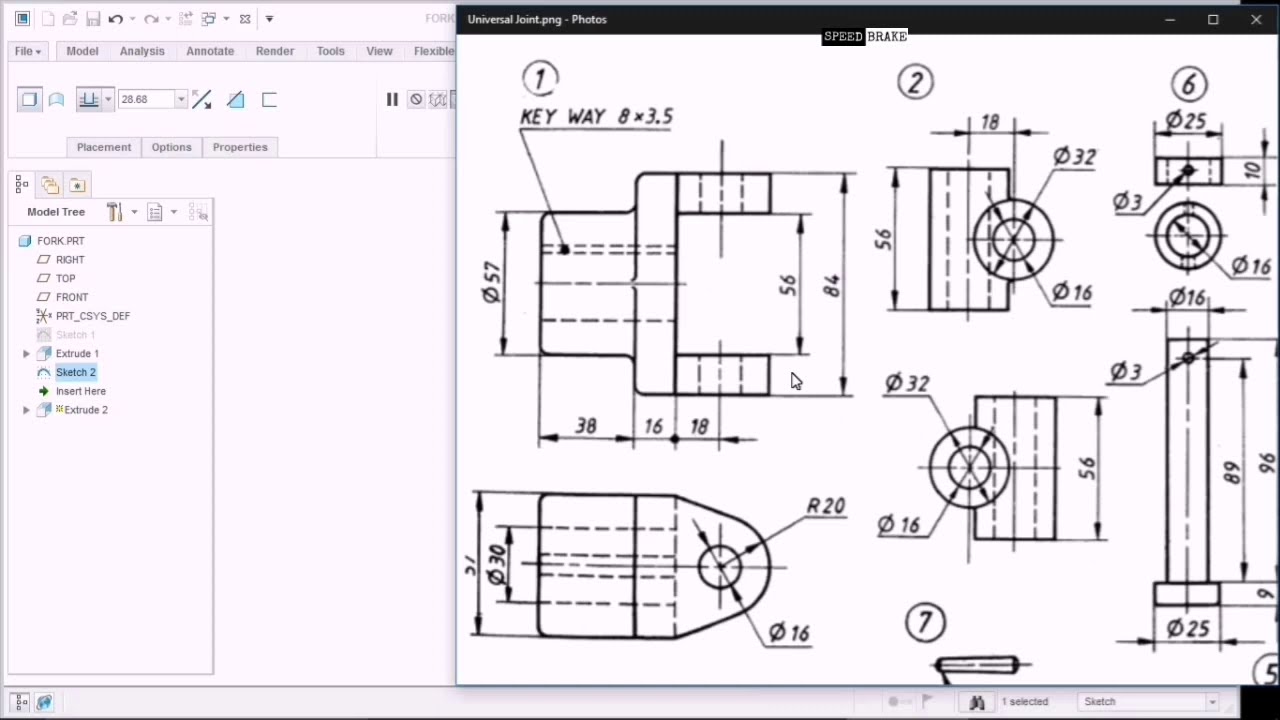1280x720 pixels.
Task: Click the Model Tree show list icon
Action: click(x=155, y=212)
